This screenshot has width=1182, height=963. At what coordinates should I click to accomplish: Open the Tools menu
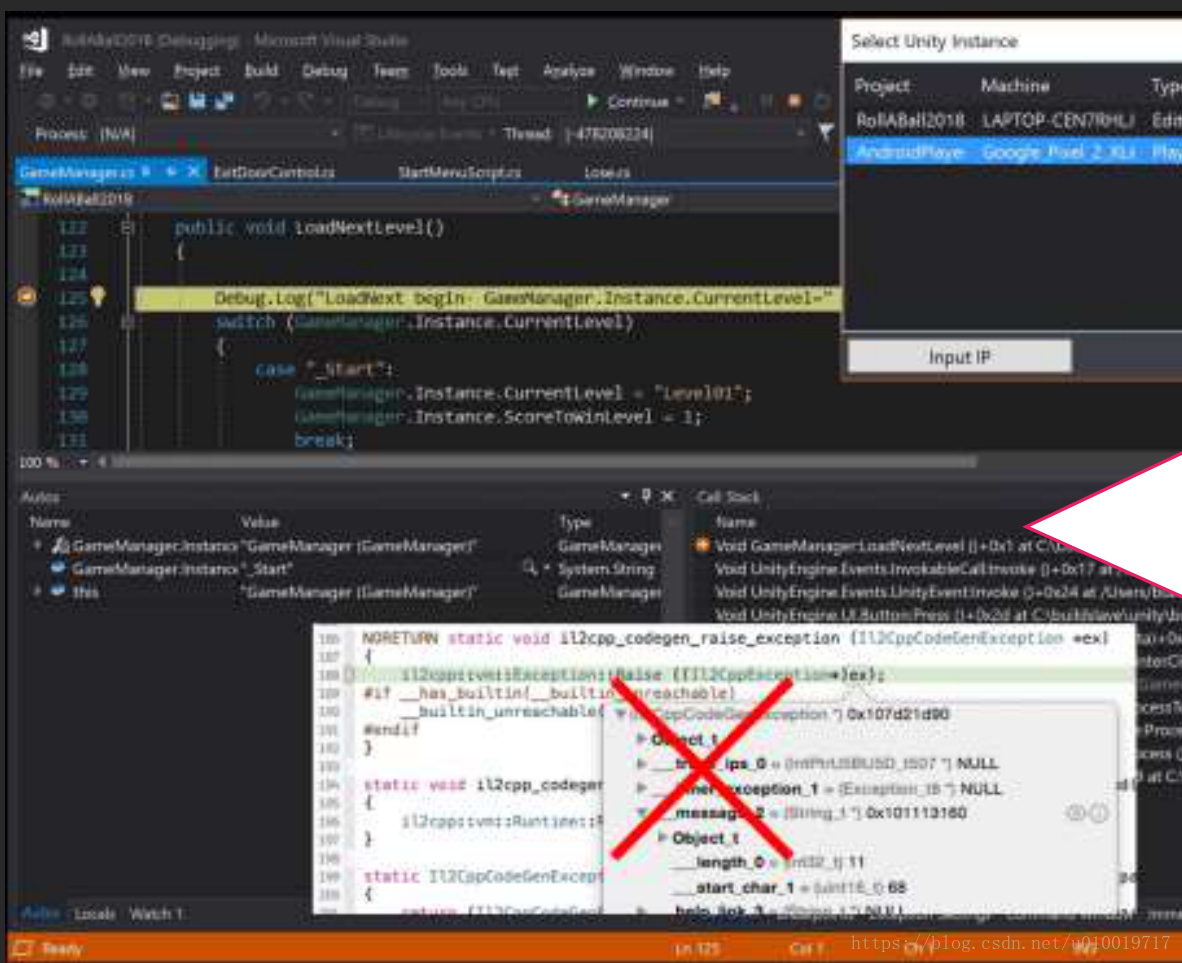pyautogui.click(x=450, y=71)
